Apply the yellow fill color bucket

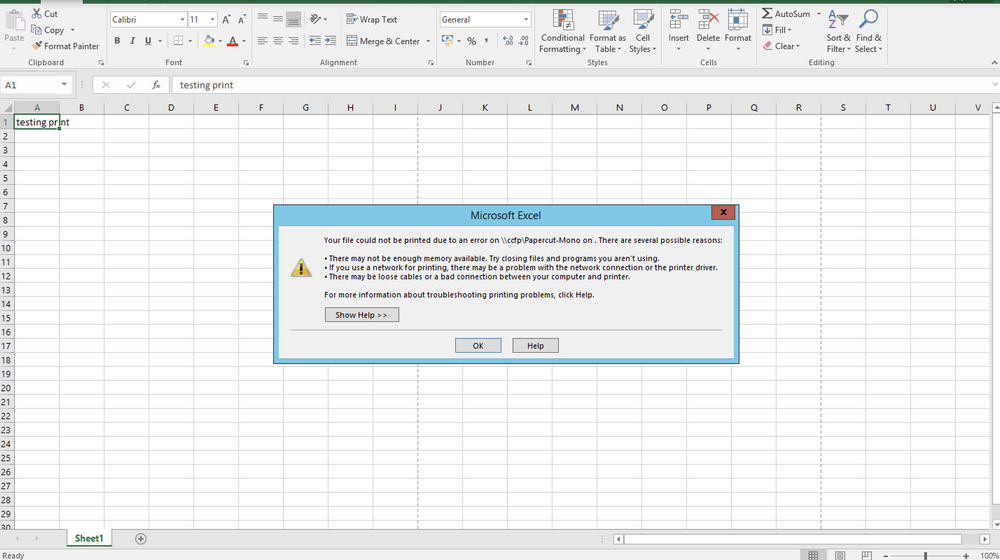tap(209, 41)
